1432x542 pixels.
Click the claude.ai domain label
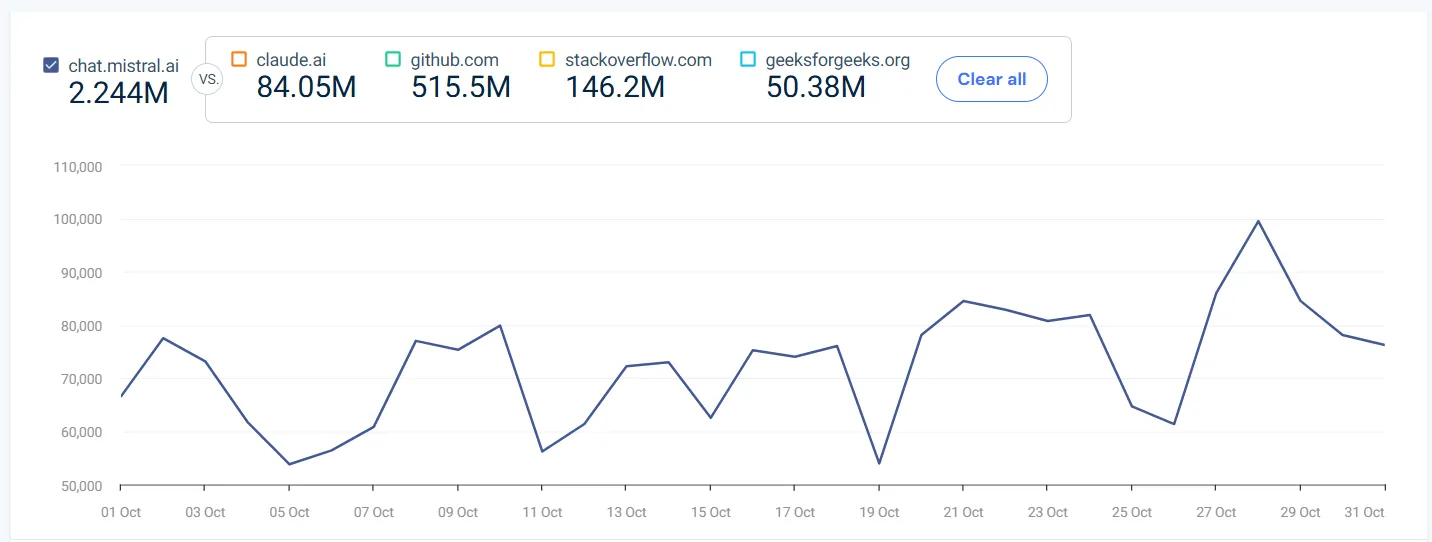291,60
